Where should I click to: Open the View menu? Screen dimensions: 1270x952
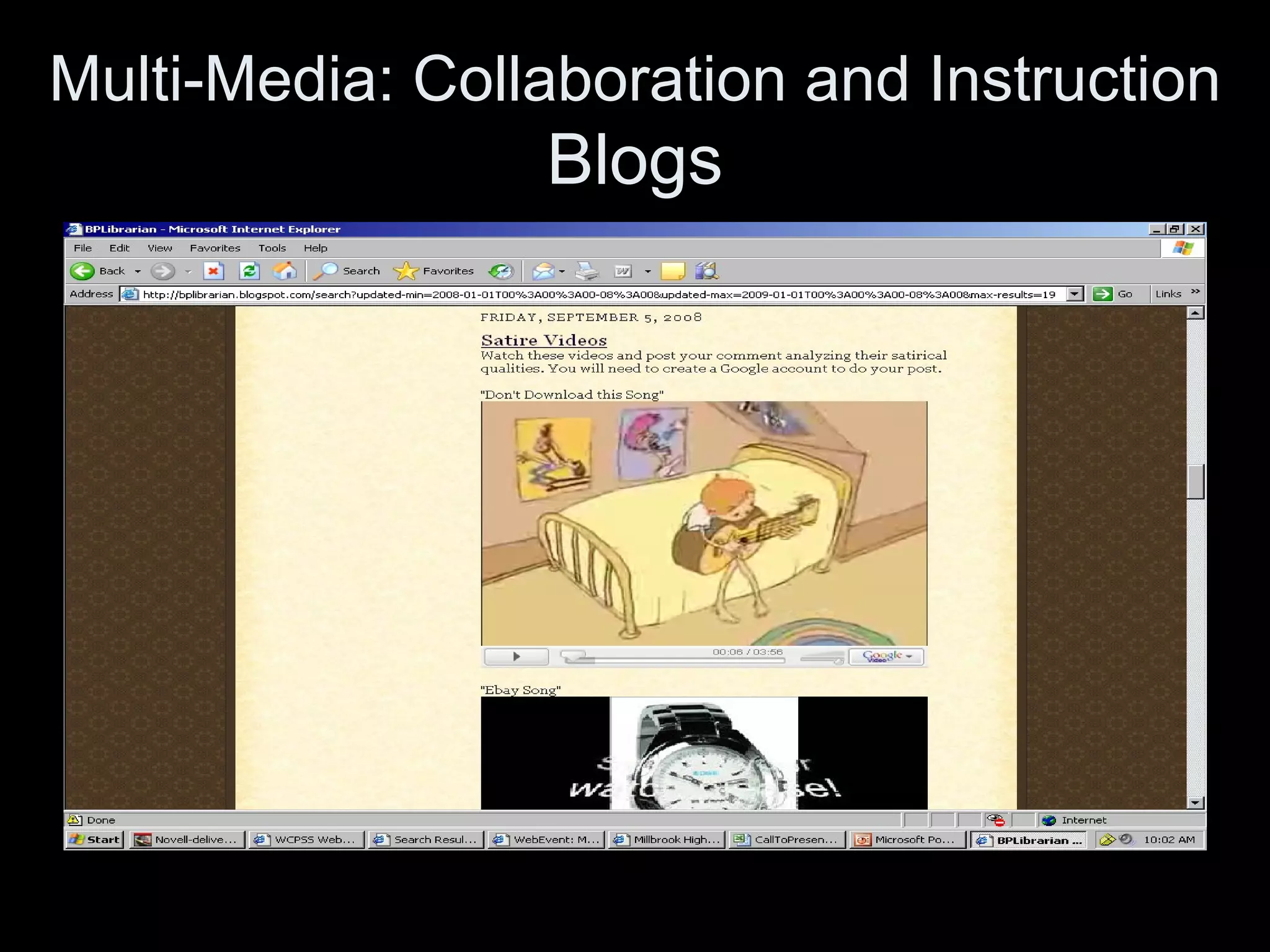(159, 248)
